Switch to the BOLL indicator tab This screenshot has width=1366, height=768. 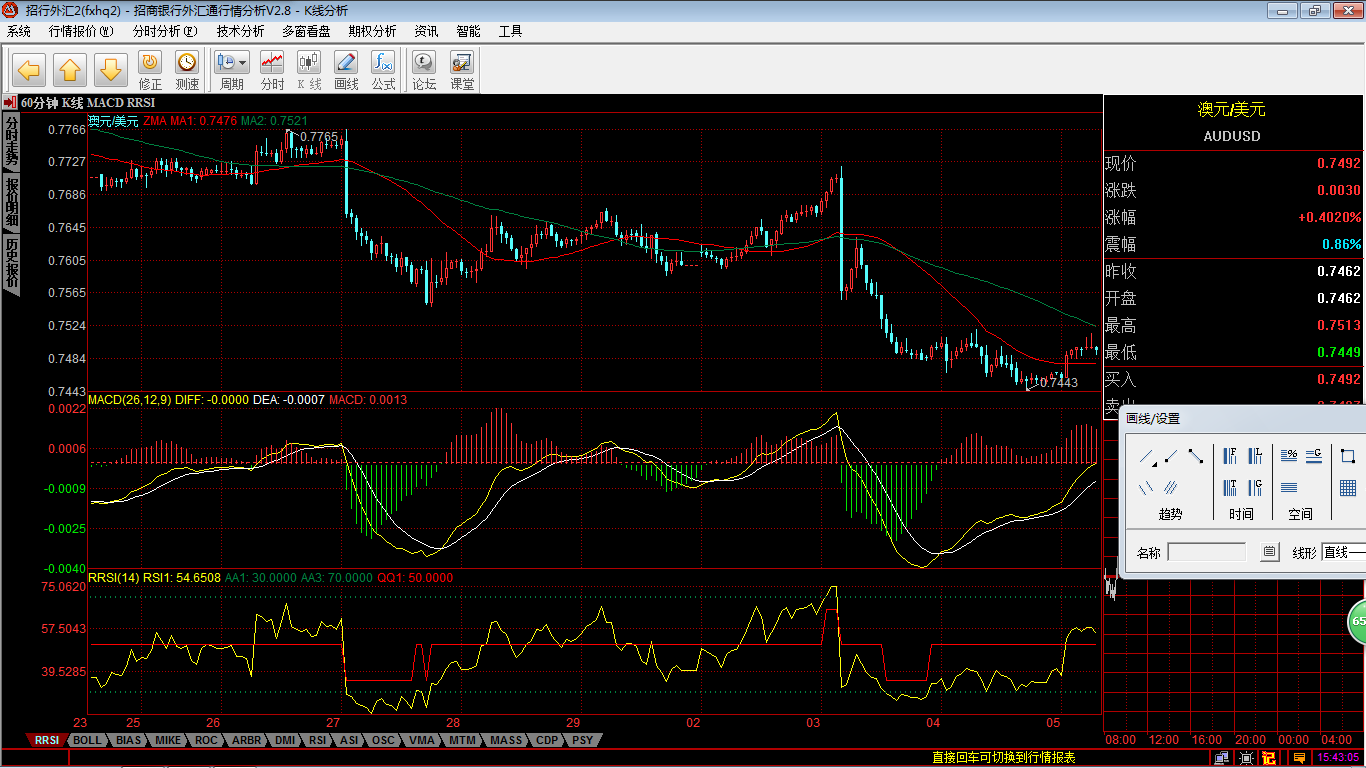pyautogui.click(x=87, y=740)
